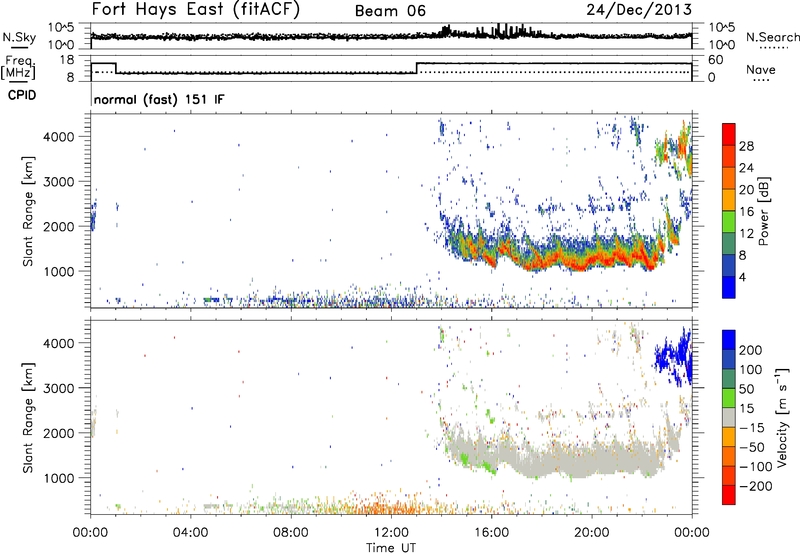This screenshot has width=800, height=554.
Task: Click 'normal (fast) 151 IF' text
Action: click(159, 99)
